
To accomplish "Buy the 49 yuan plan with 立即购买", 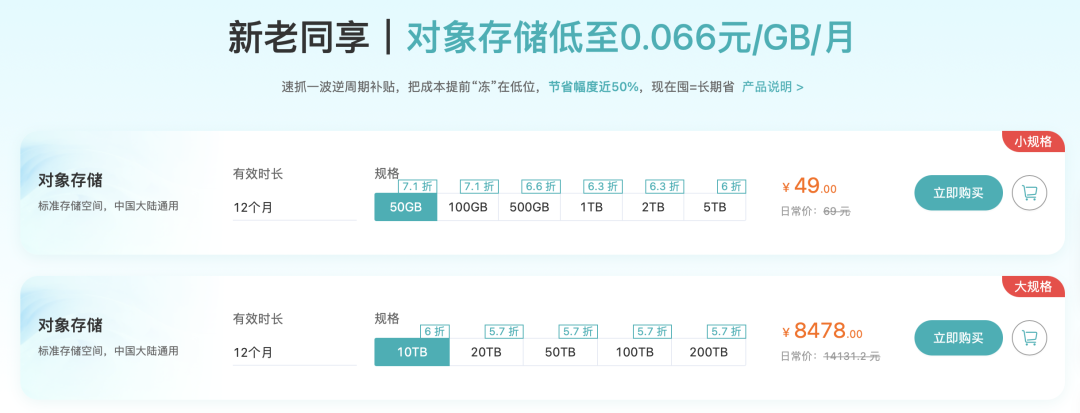I will tap(958, 193).
